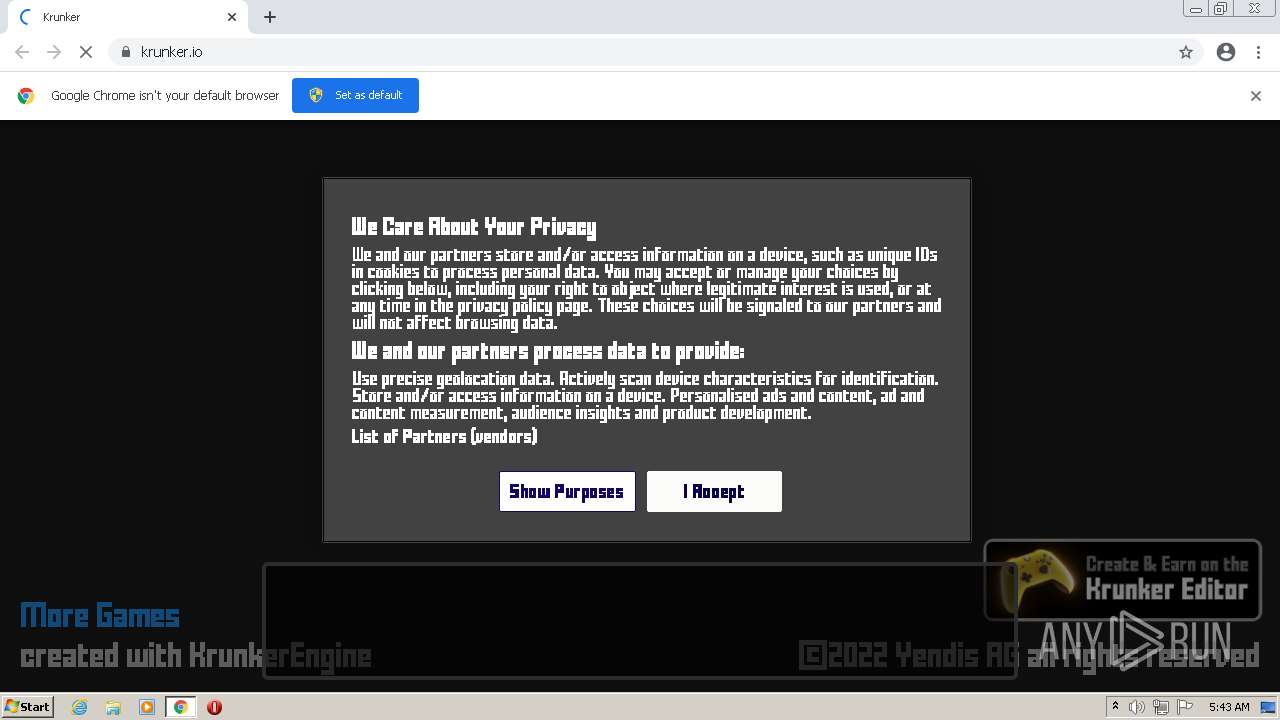Show hidden system tray icons
This screenshot has width=1280, height=720.
1115,707
